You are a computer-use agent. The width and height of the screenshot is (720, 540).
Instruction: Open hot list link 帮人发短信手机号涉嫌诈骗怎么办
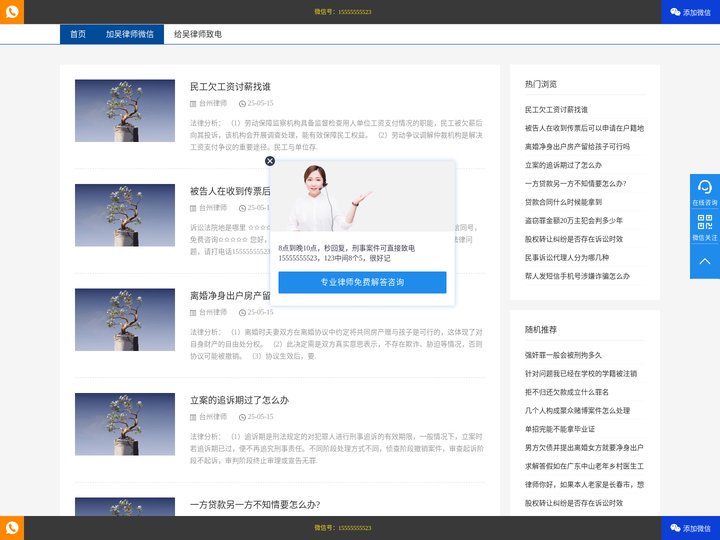coord(577,276)
